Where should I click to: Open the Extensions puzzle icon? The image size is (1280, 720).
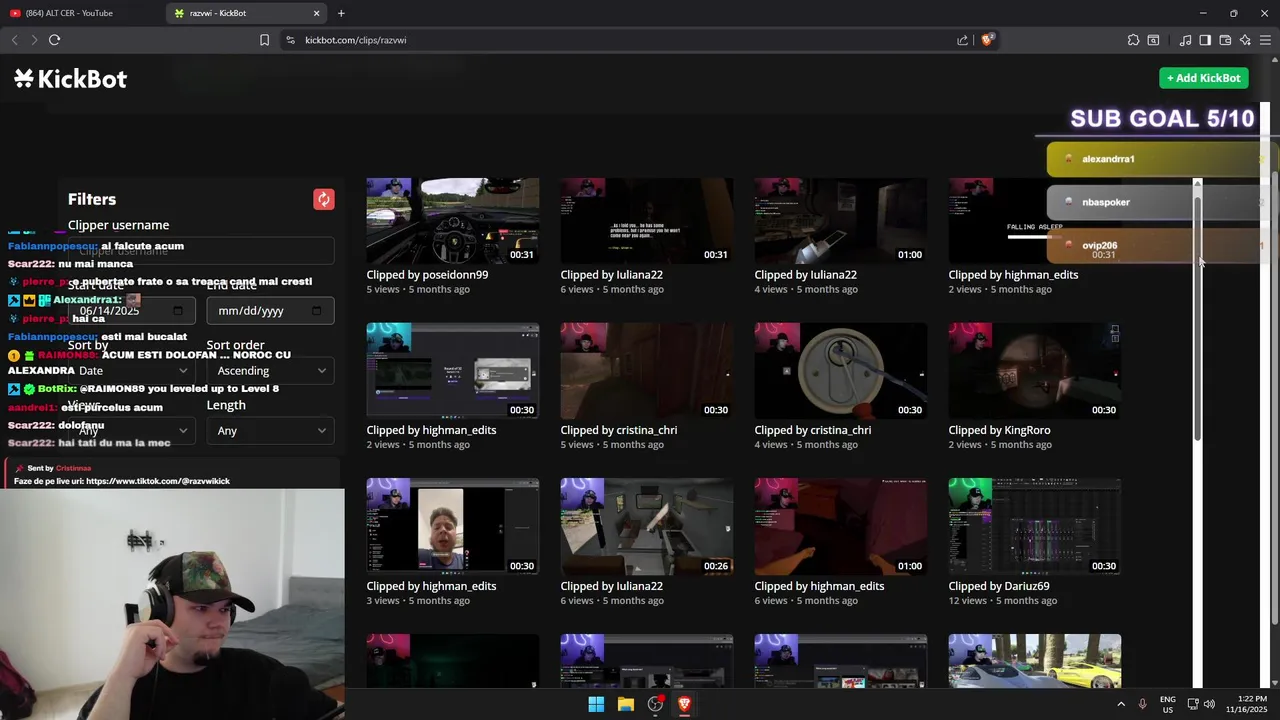1133,40
